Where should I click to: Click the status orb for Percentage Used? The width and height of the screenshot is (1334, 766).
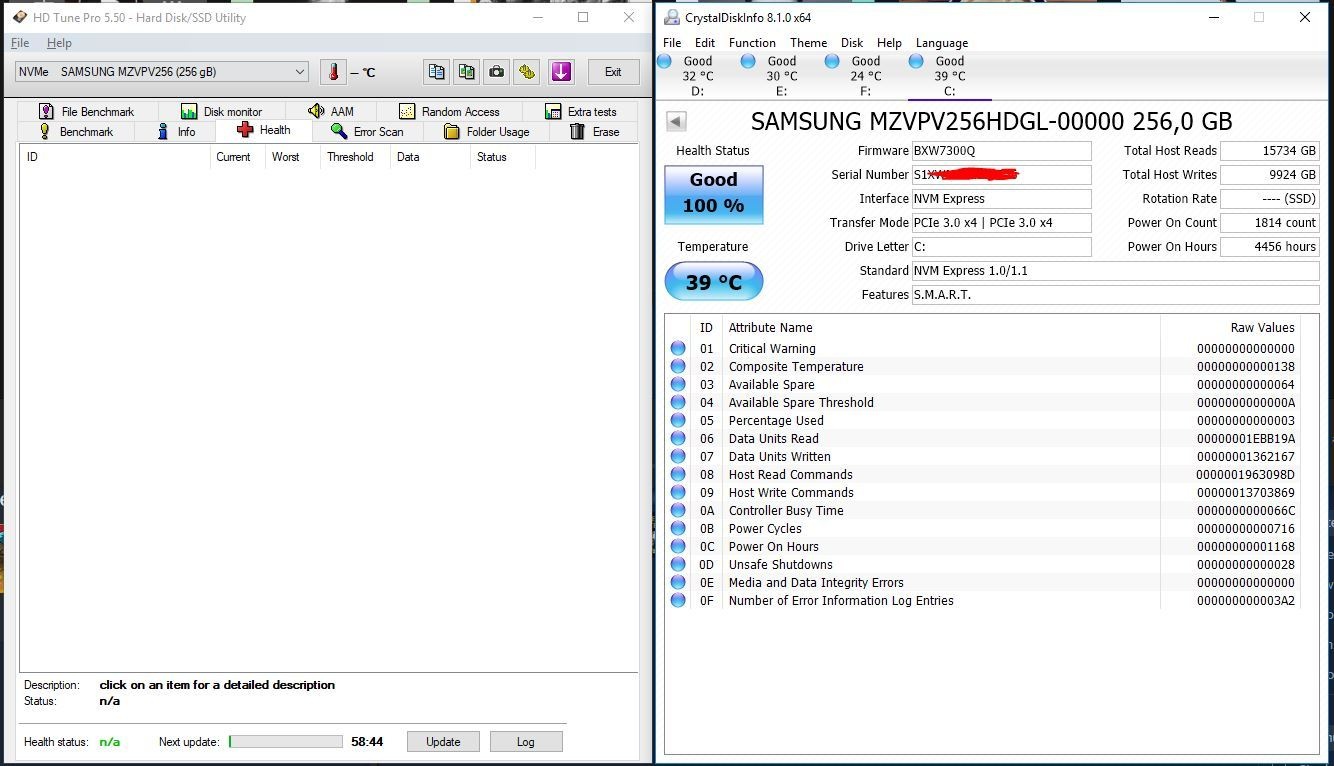(x=678, y=421)
